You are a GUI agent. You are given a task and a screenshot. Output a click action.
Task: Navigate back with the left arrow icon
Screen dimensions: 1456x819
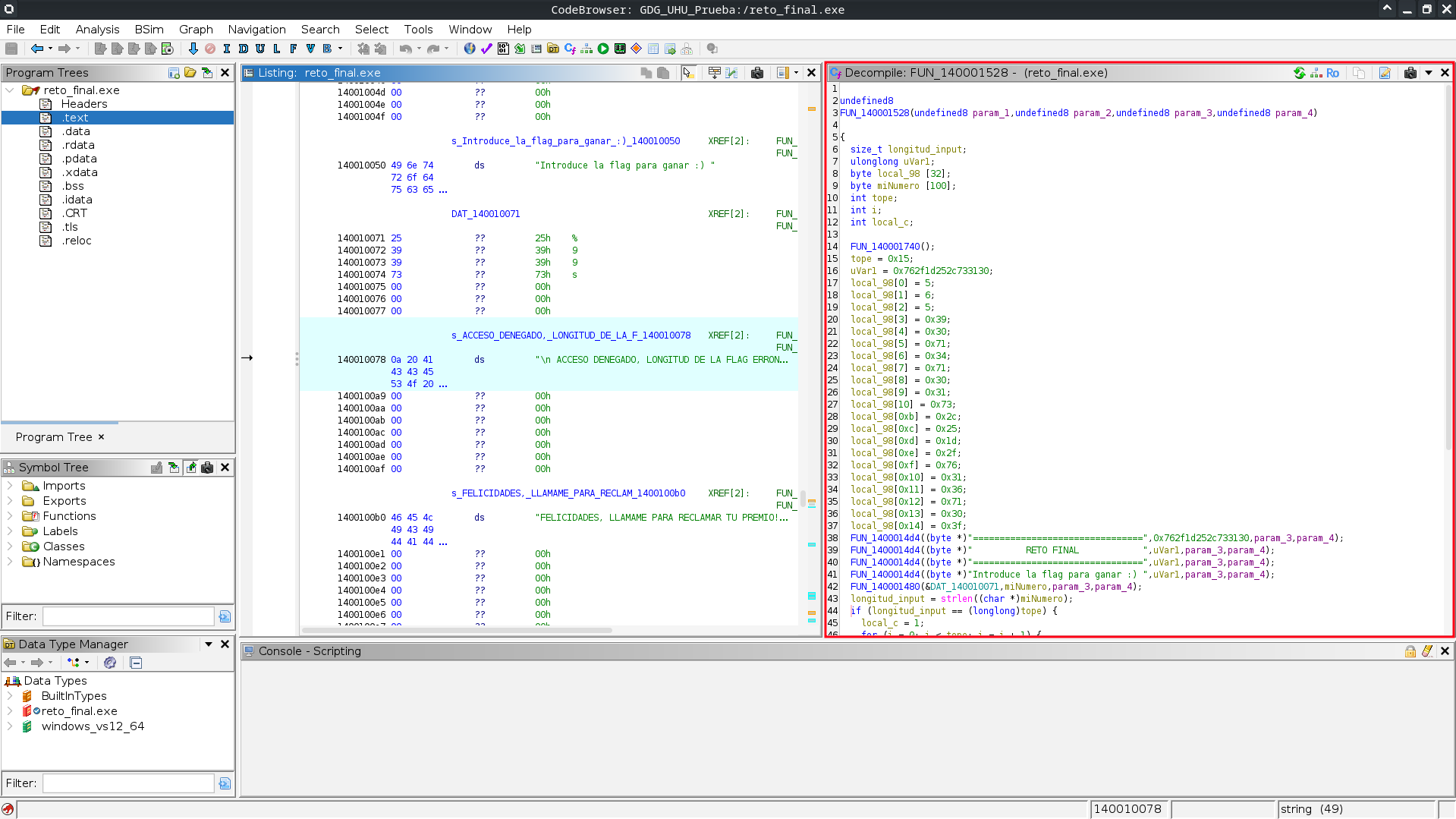tap(36, 49)
